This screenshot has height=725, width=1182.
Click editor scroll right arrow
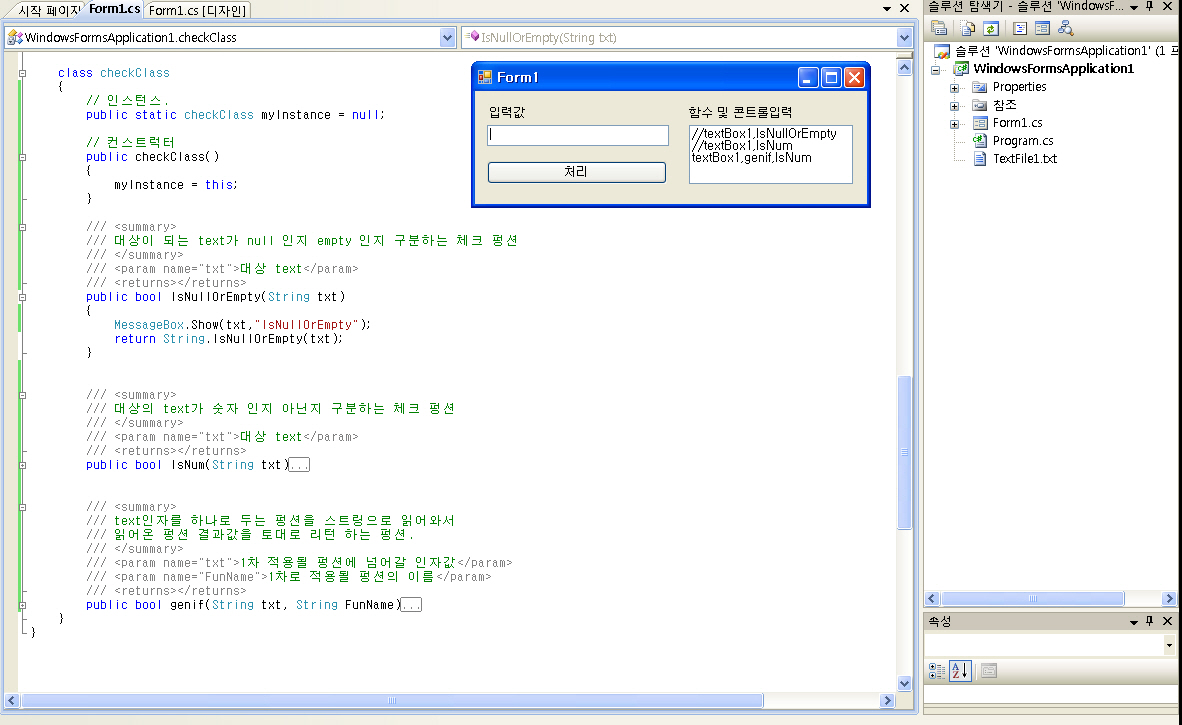click(x=887, y=700)
